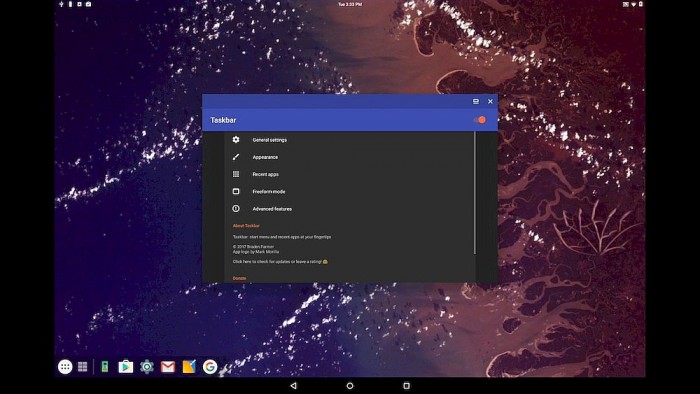Close the Taskbar settings window

490,101
